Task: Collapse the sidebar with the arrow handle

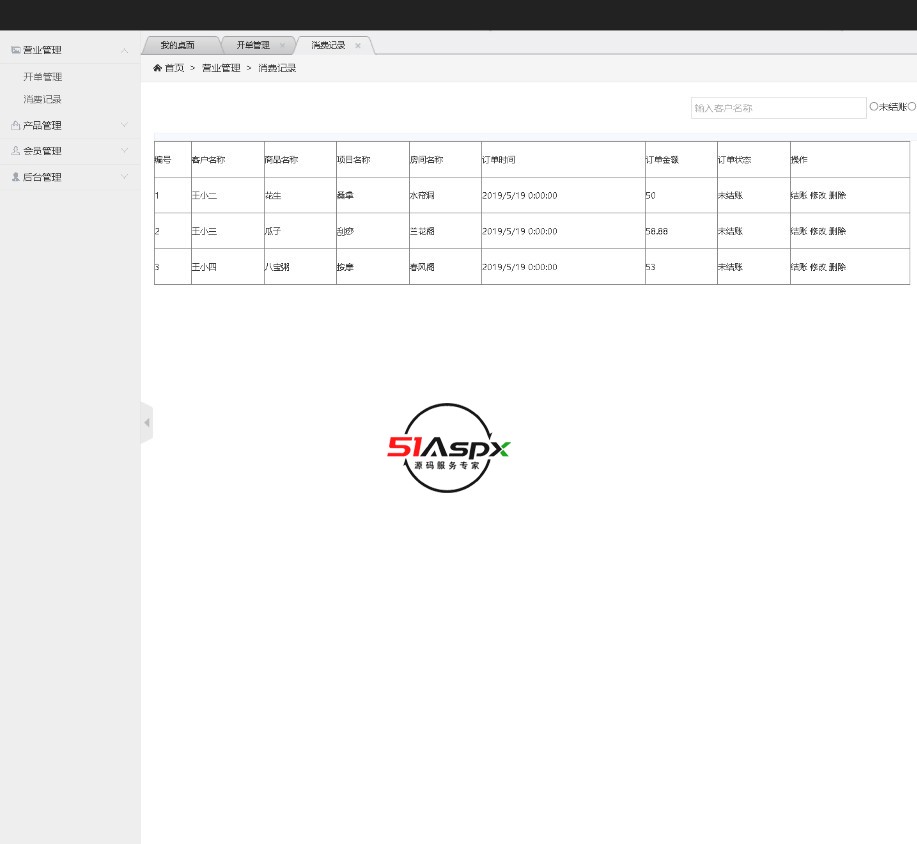Action: [x=147, y=422]
